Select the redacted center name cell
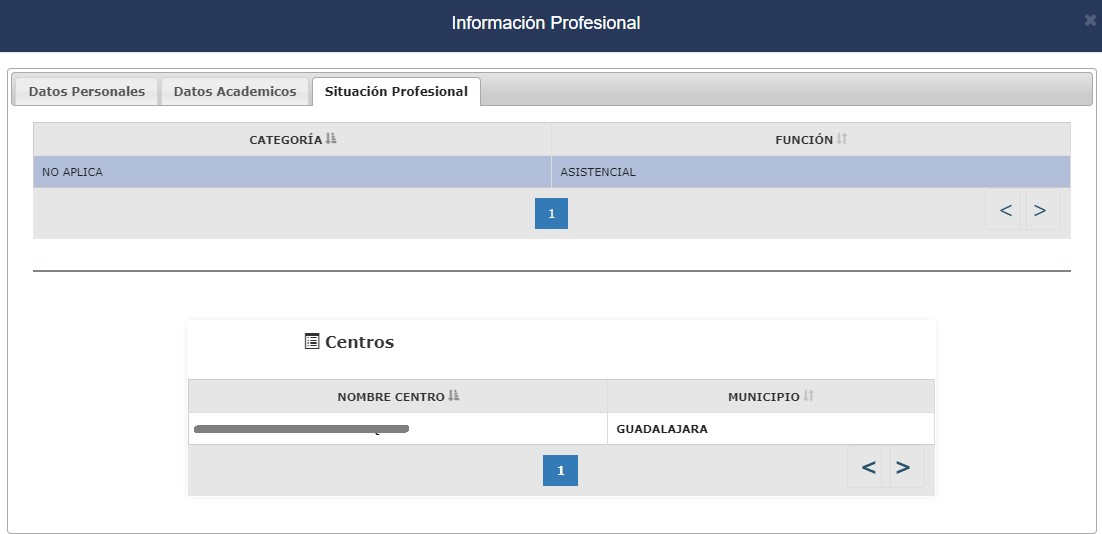The height and width of the screenshot is (534, 1102). pos(397,429)
